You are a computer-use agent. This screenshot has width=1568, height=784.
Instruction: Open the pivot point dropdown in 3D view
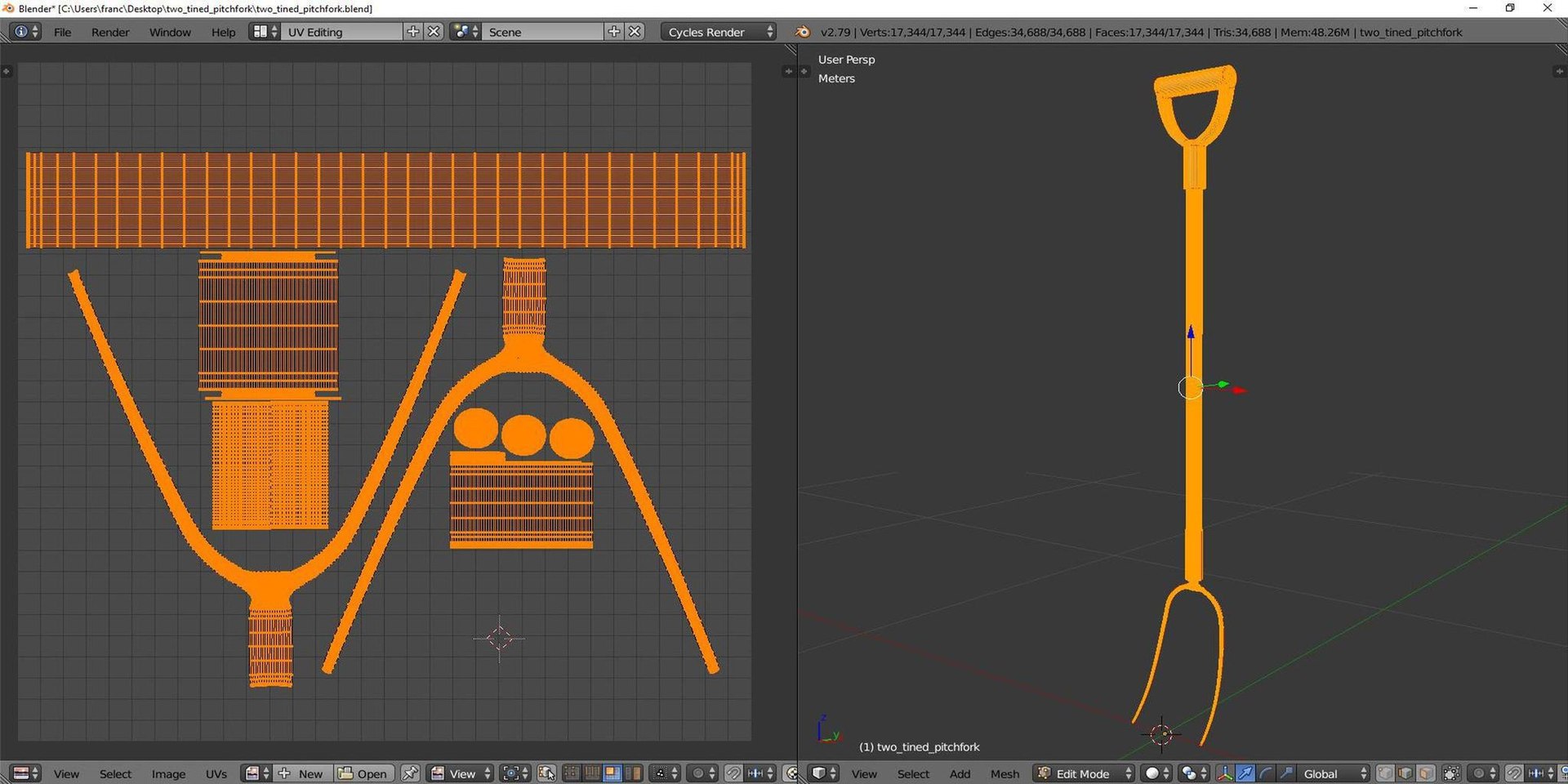(1194, 773)
